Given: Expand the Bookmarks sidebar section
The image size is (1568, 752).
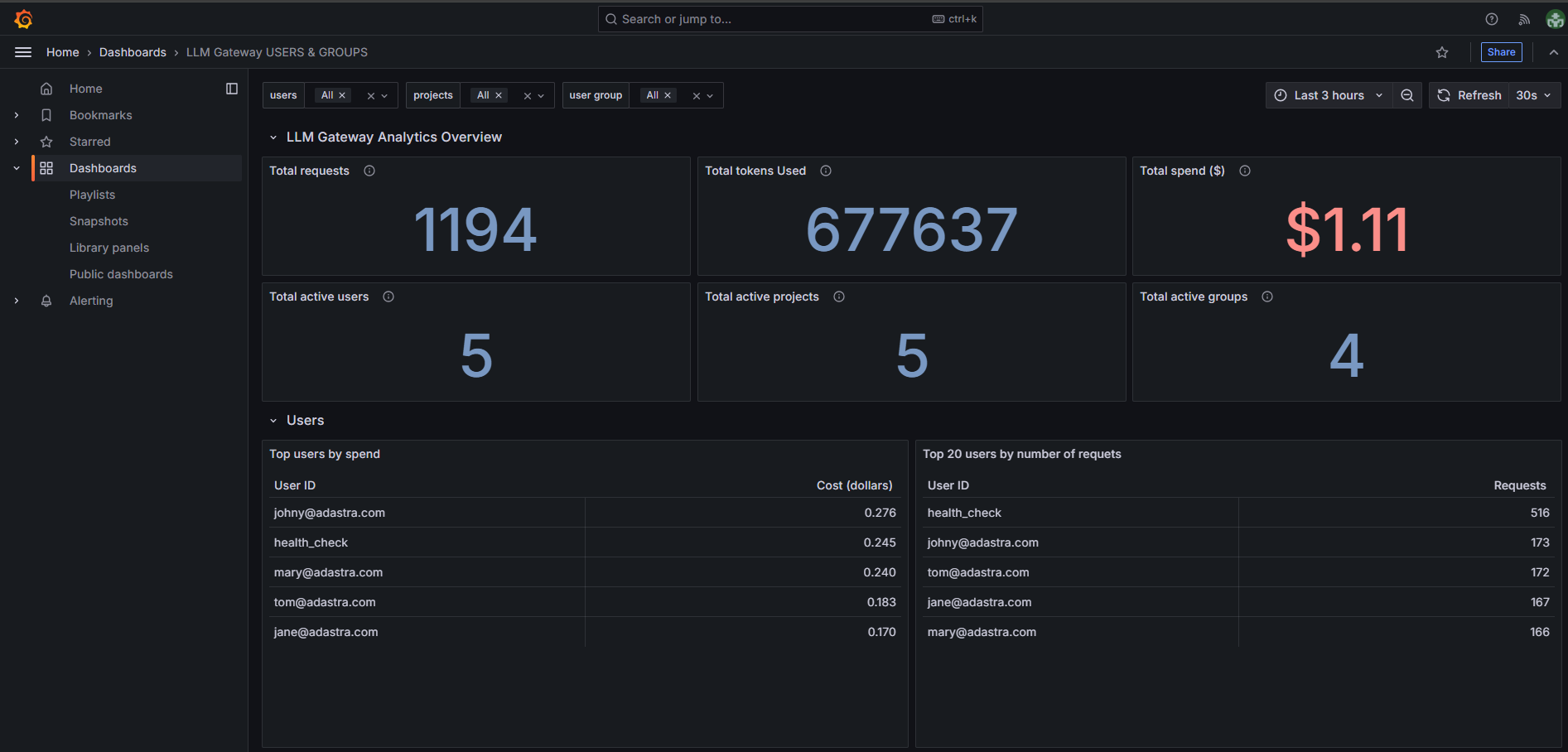Looking at the screenshot, I should pyautogui.click(x=17, y=115).
